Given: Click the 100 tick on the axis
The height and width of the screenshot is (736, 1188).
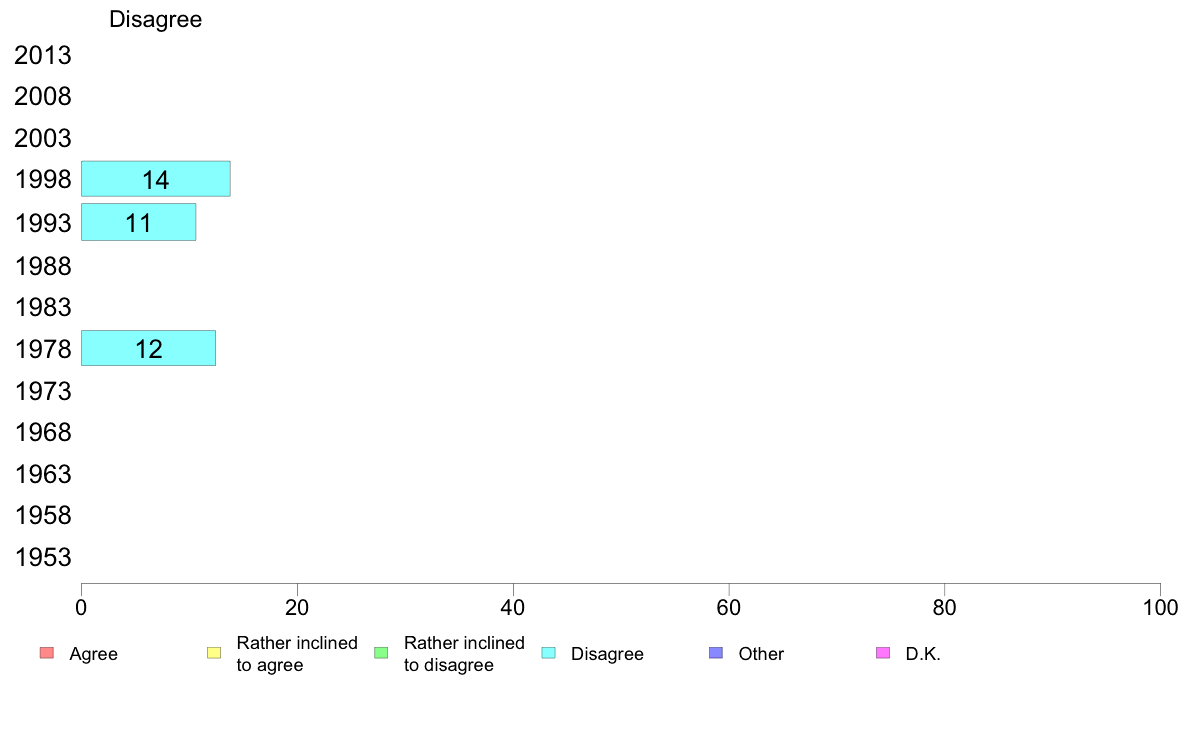Looking at the screenshot, I should [1160, 607].
